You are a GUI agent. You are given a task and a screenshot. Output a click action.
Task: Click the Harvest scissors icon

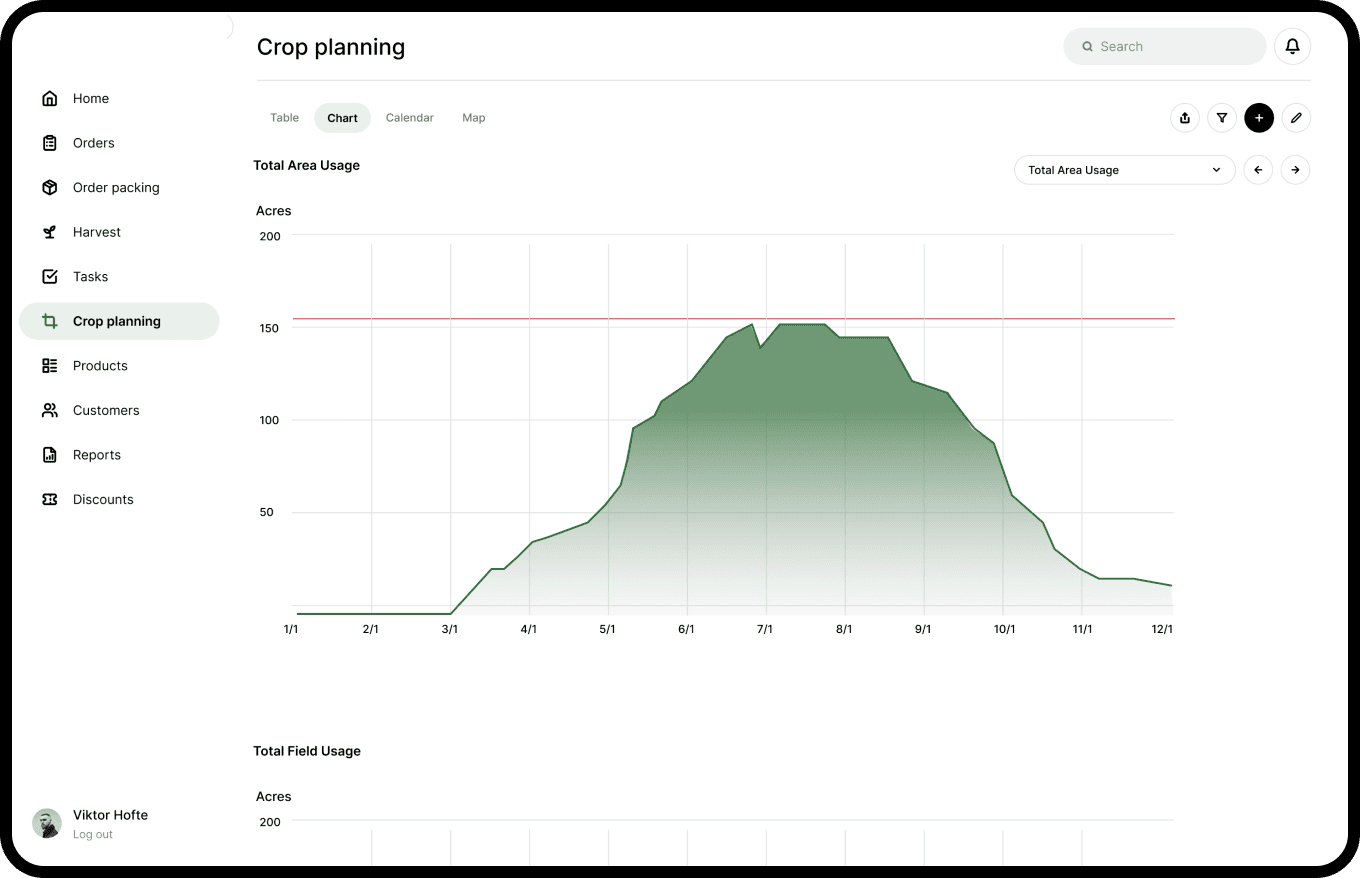[x=50, y=231]
